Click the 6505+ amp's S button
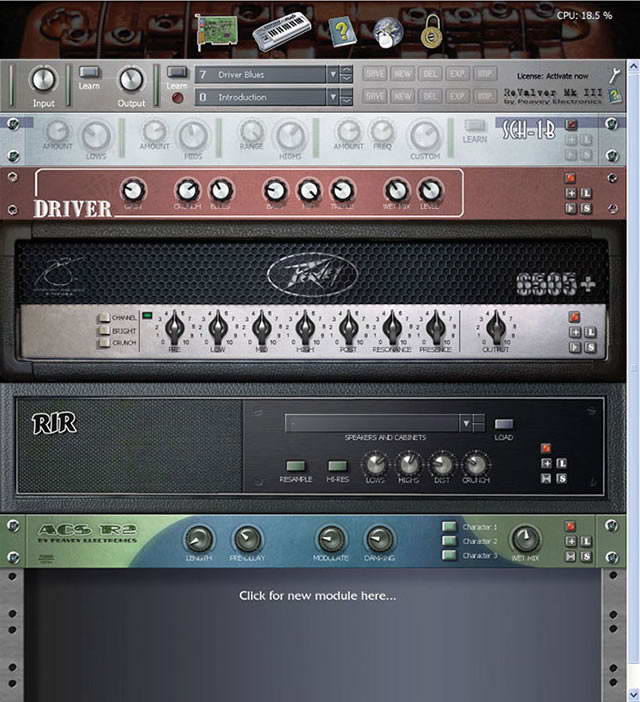Image resolution: width=640 pixels, height=702 pixels. point(590,347)
